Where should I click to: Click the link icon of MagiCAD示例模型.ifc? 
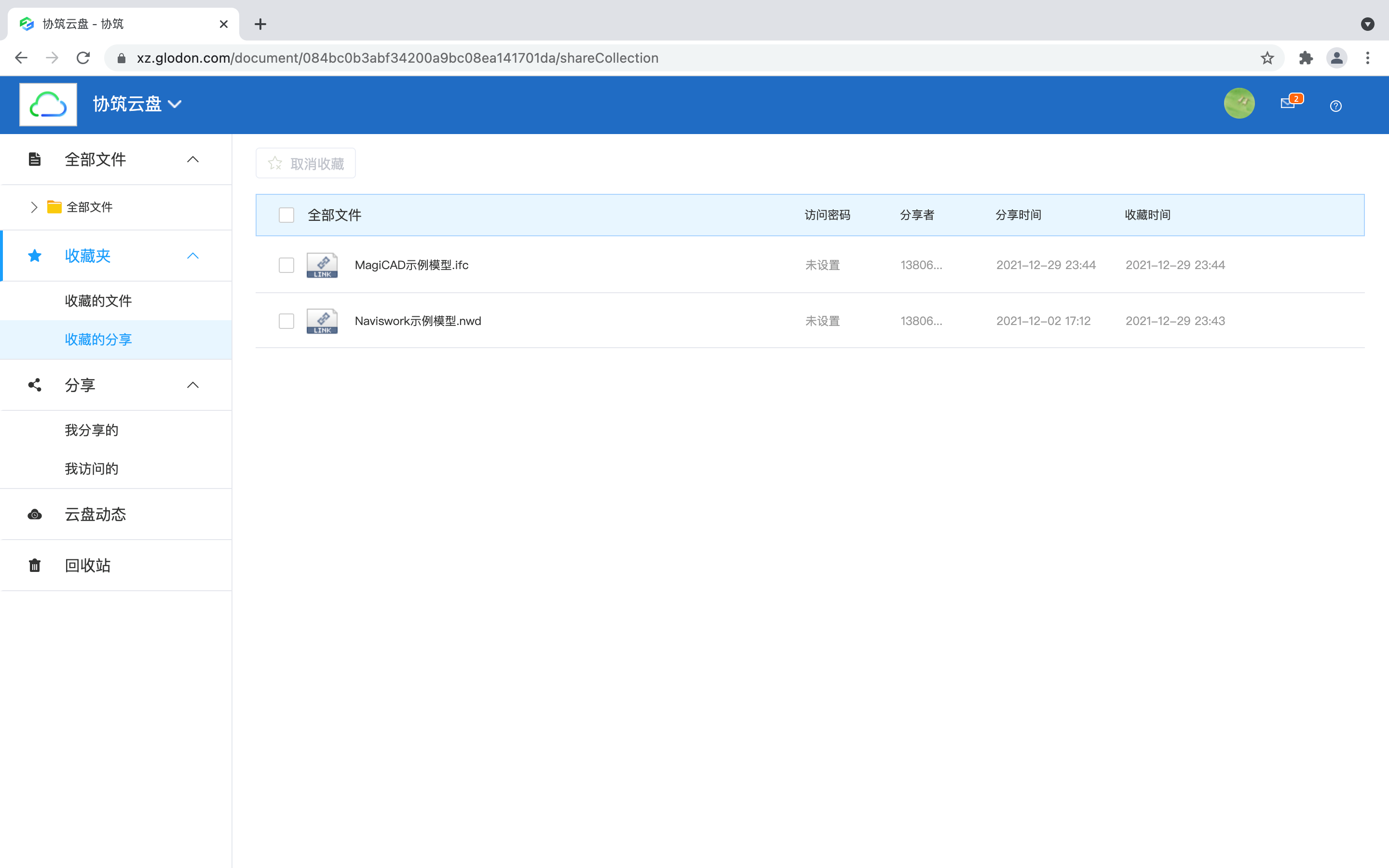pos(321,265)
